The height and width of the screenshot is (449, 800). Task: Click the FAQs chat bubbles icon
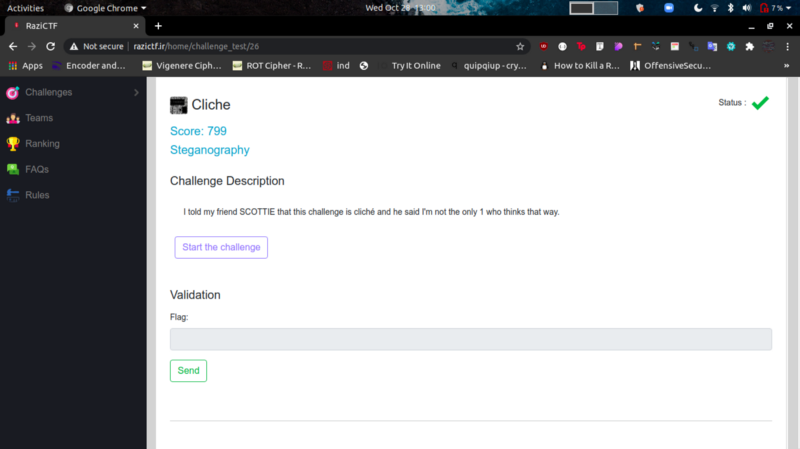(13, 169)
